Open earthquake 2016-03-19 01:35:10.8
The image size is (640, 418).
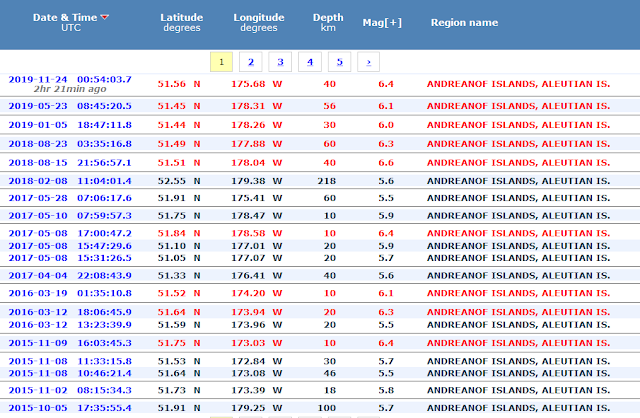click(70, 293)
